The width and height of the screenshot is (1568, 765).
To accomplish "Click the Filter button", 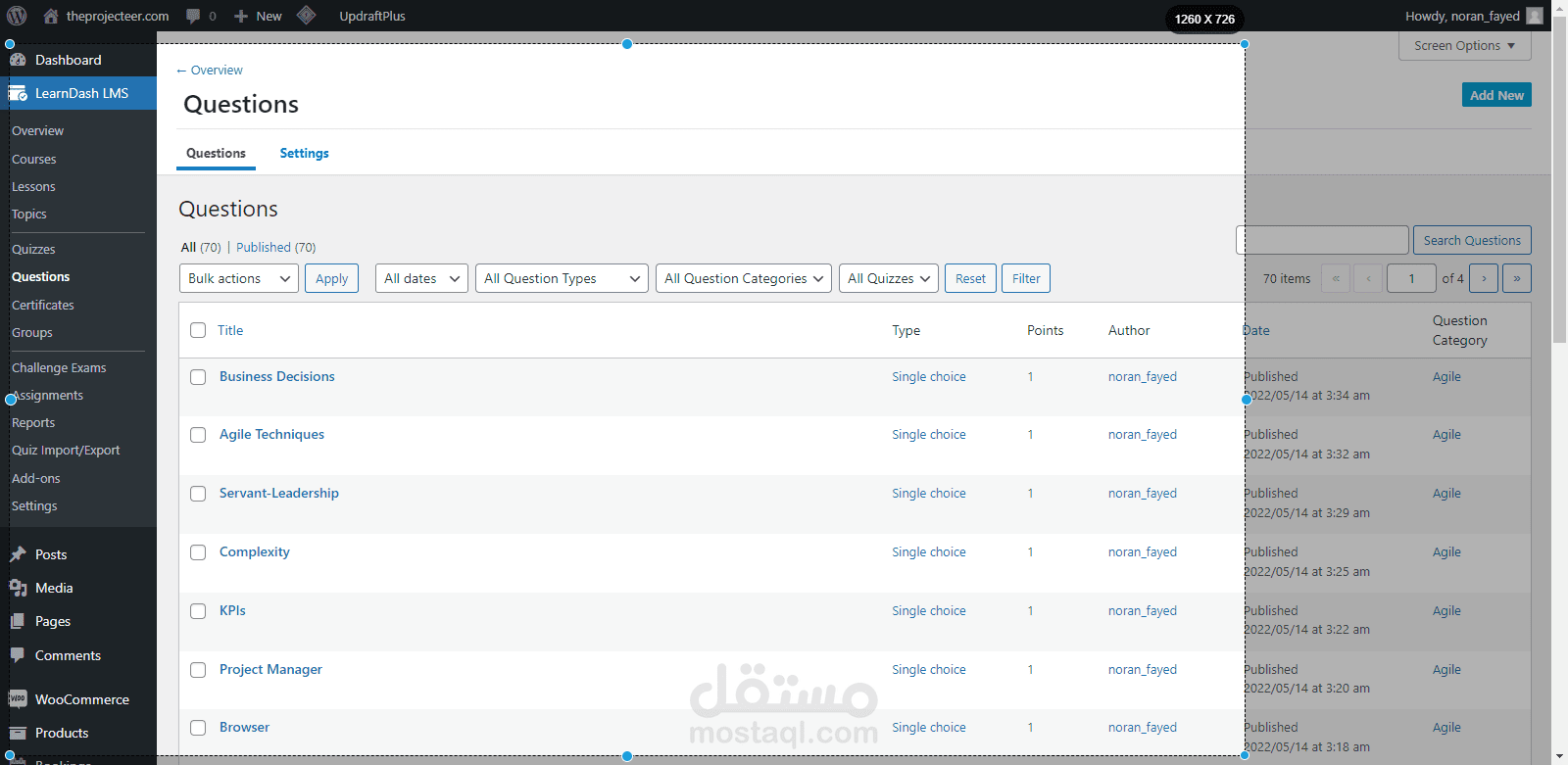I will (1026, 278).
